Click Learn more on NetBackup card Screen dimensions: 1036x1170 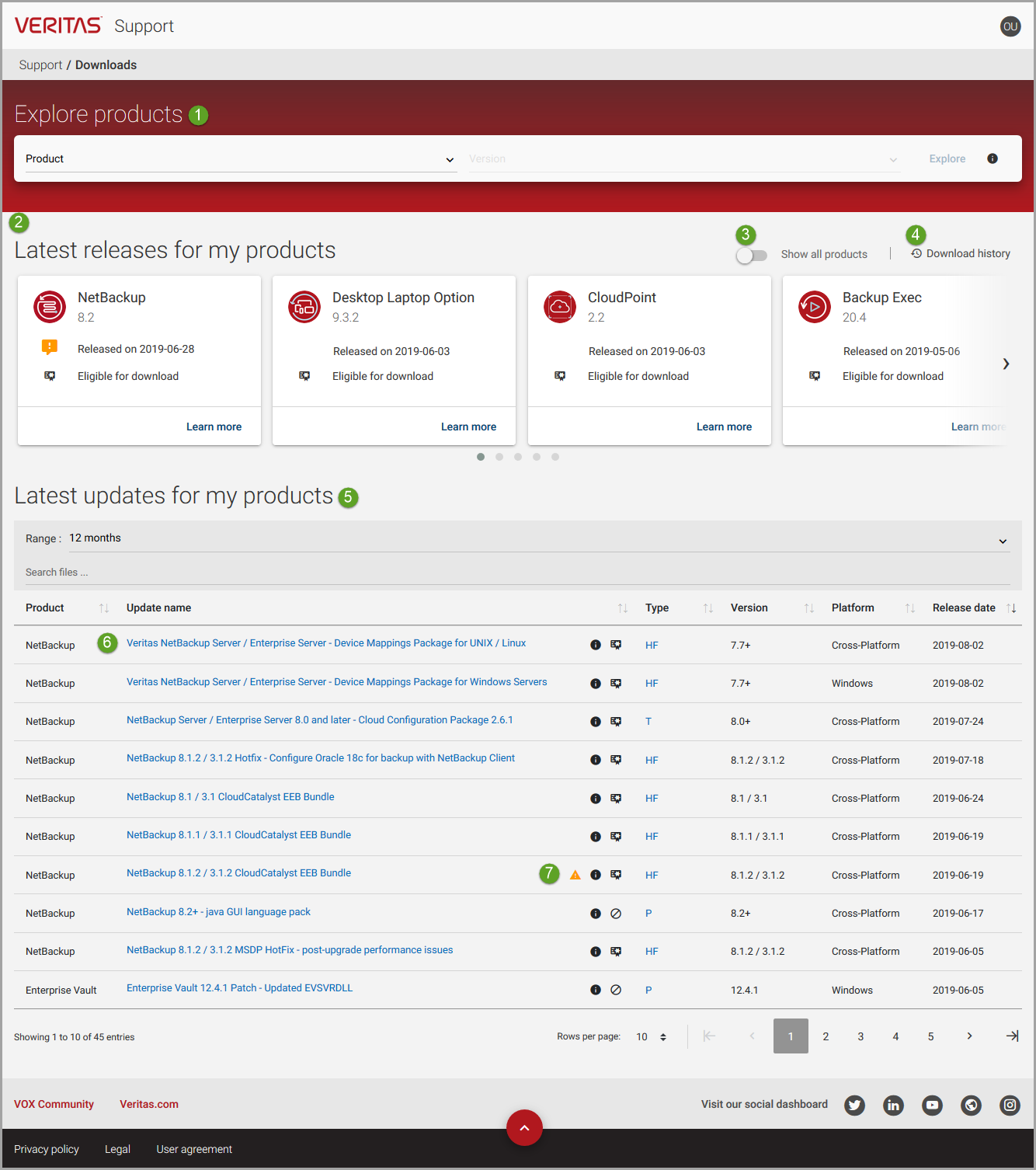pos(214,427)
